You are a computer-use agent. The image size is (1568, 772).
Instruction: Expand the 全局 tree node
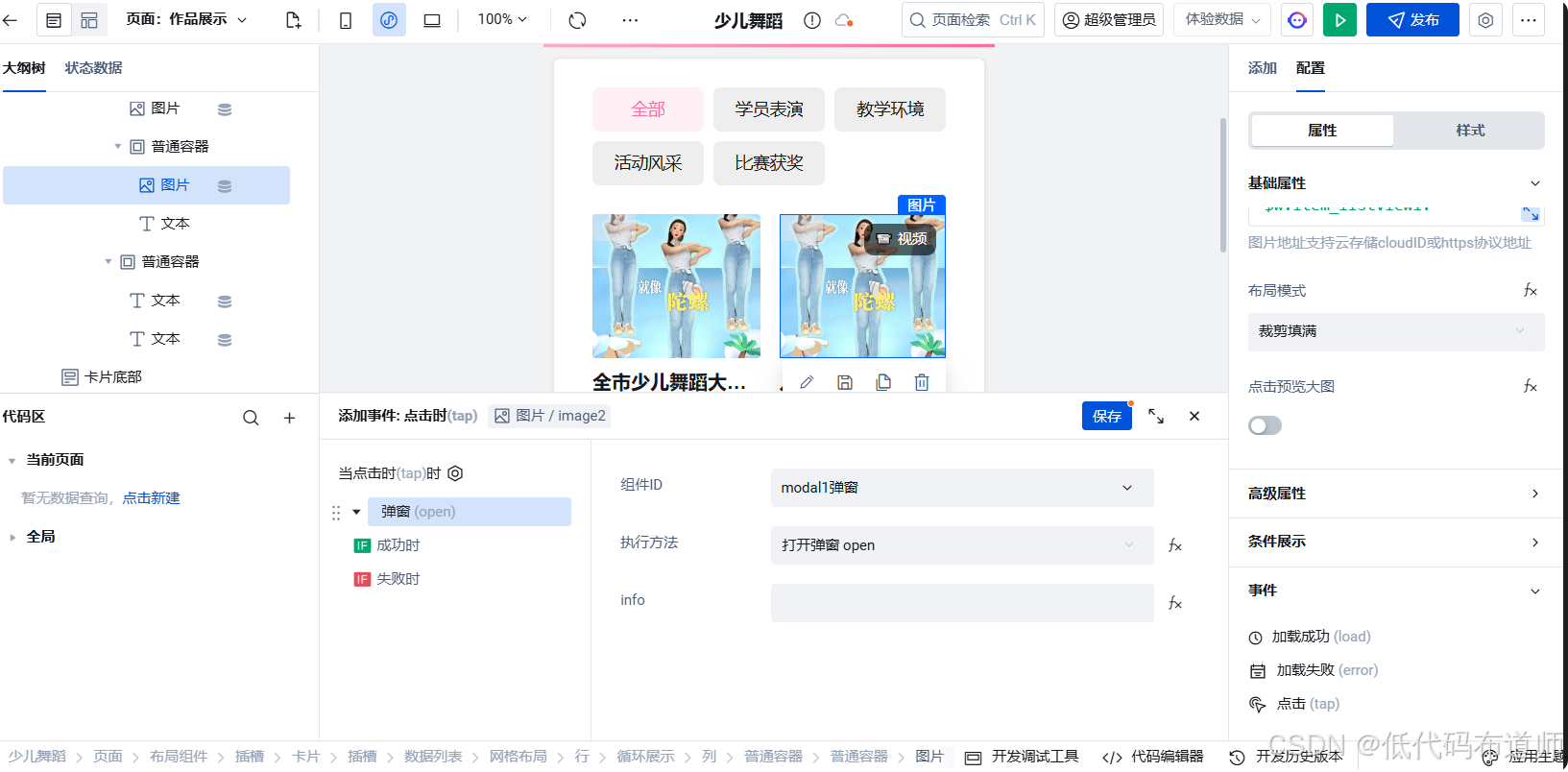(x=12, y=537)
